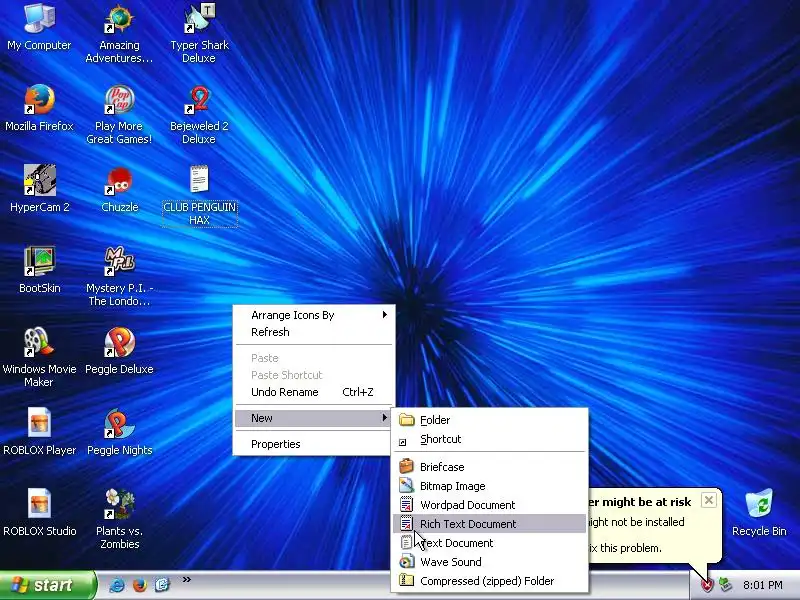Expand the Quick Launch overflow chevron
Screen dimensions: 800x600
pyautogui.click(x=187, y=579)
